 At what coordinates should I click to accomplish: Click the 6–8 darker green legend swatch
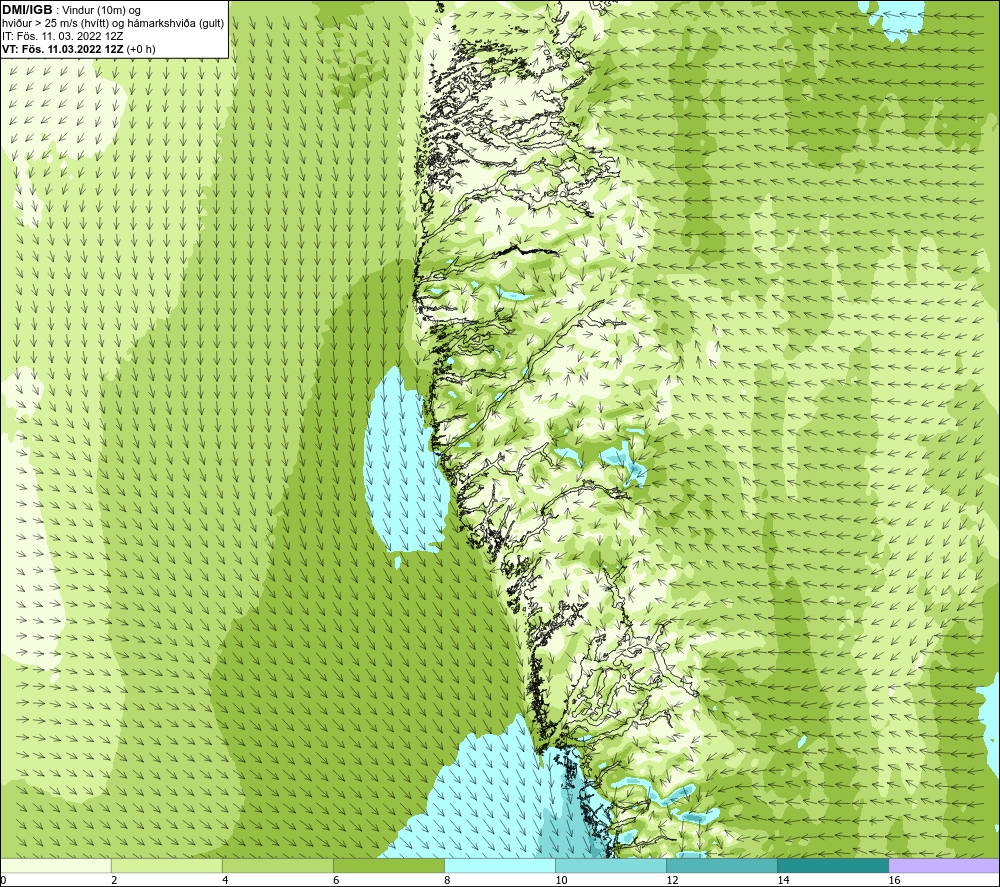click(x=389, y=866)
